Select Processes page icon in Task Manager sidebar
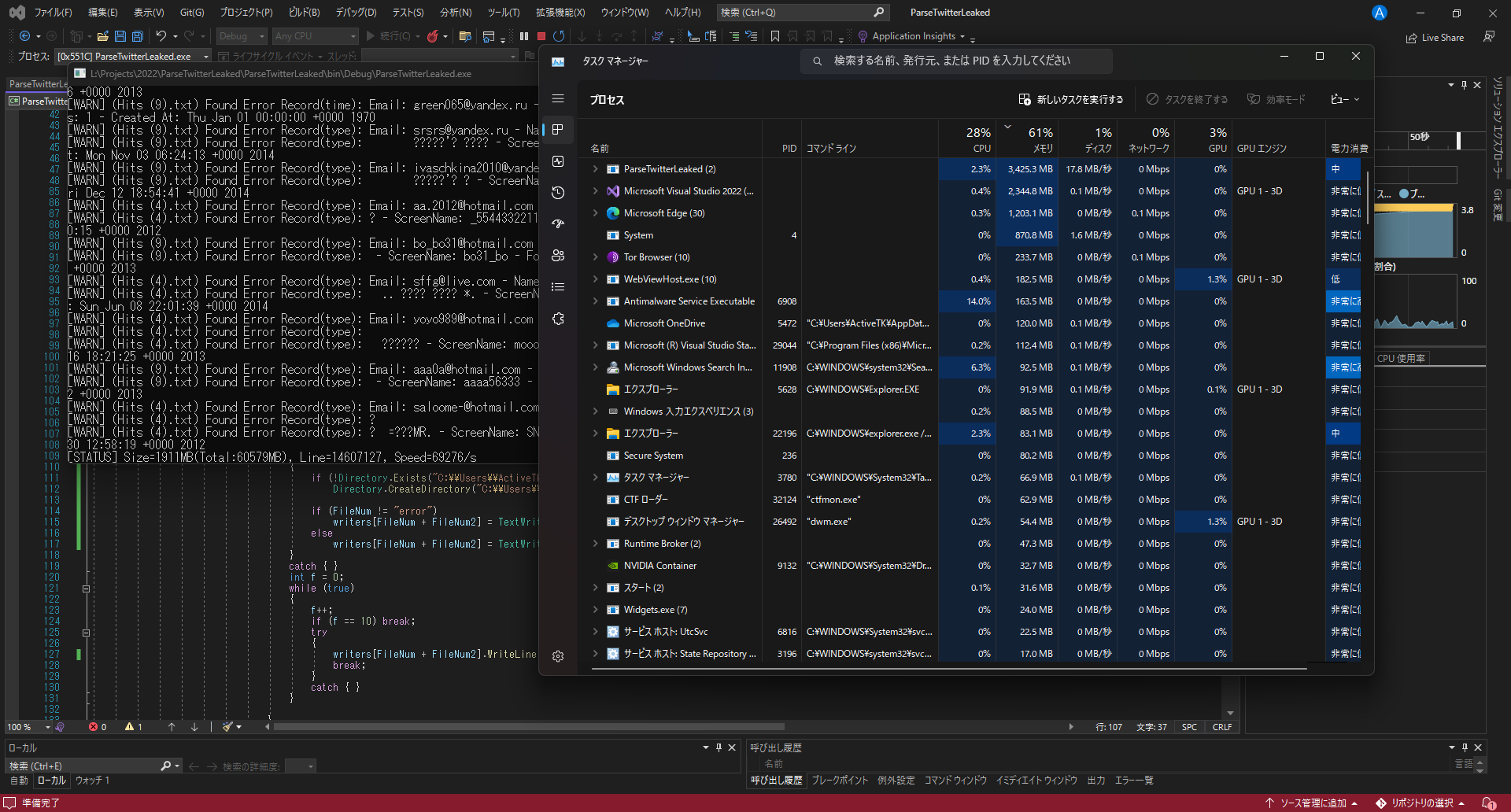Viewport: 1511px width, 812px height. coord(558,130)
